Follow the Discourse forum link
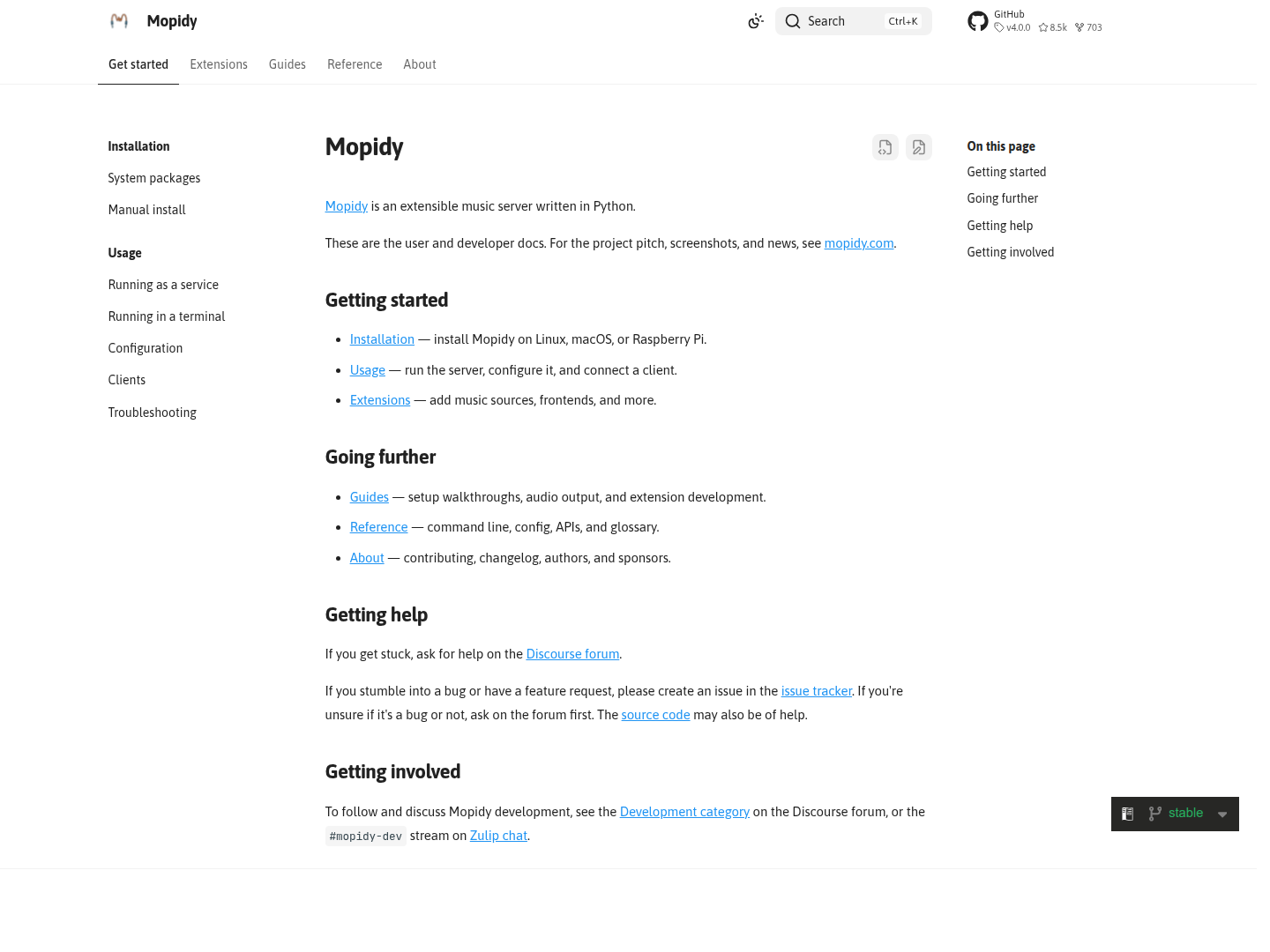 [x=572, y=654]
